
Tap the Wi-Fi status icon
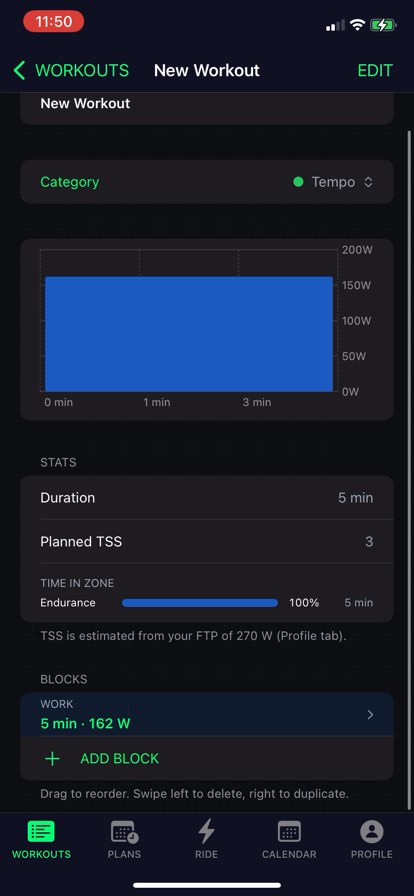tap(358, 25)
